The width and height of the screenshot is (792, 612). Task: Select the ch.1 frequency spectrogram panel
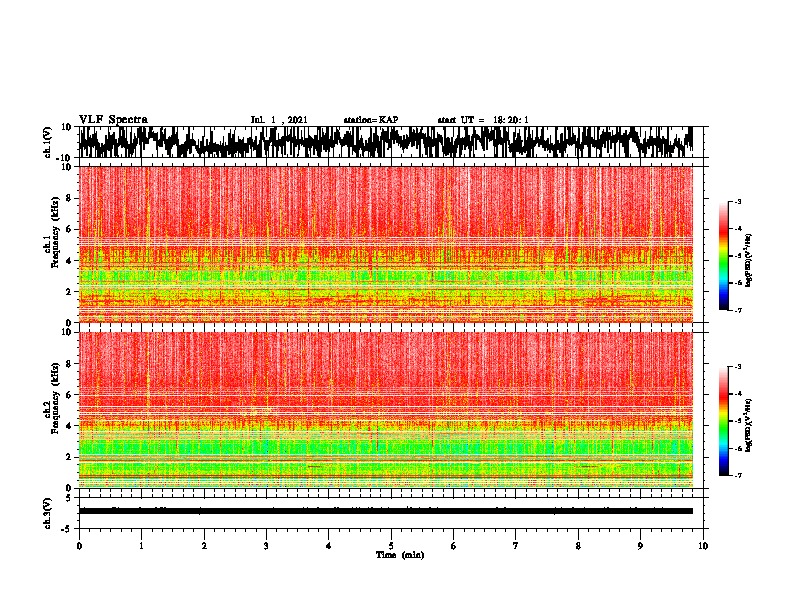pyautogui.click(x=391, y=244)
